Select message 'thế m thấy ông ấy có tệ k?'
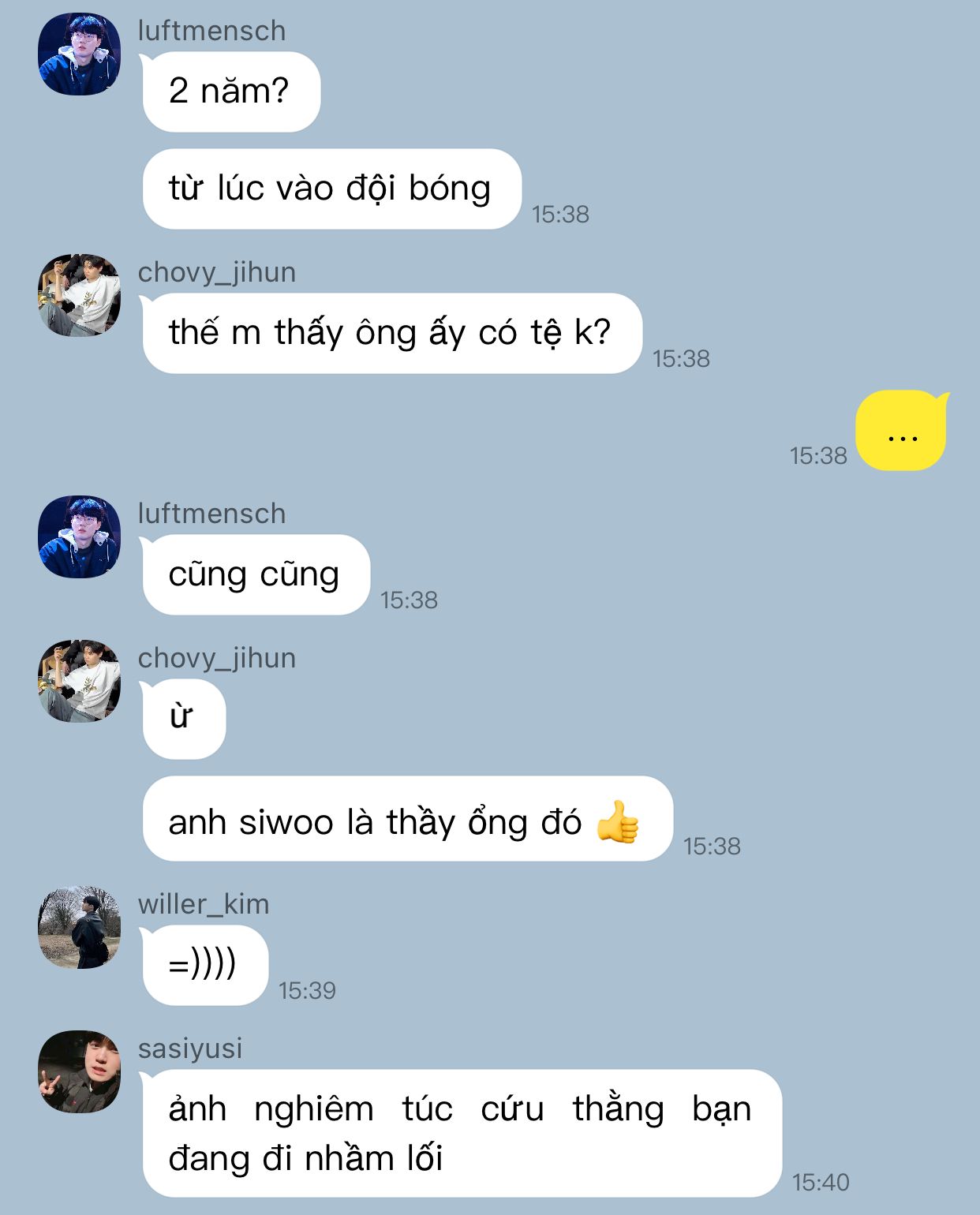This screenshot has width=980, height=1215. pos(391,333)
